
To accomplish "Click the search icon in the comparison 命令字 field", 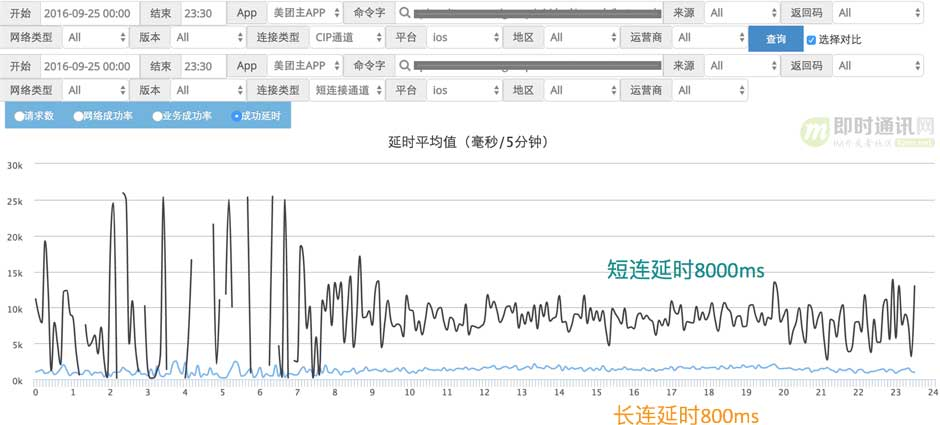I will click(x=406, y=66).
